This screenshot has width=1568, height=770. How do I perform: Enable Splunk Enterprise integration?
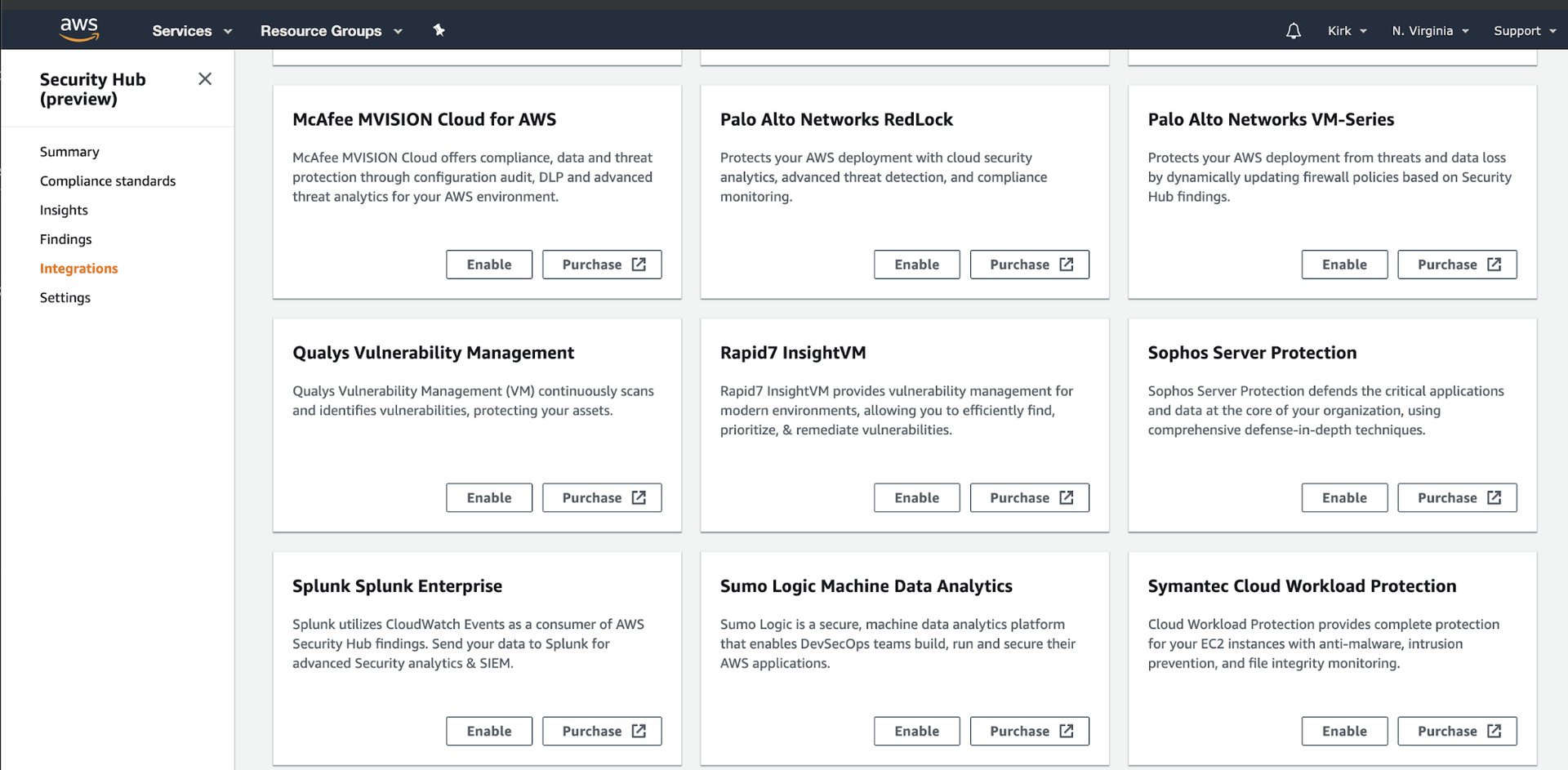(x=488, y=732)
